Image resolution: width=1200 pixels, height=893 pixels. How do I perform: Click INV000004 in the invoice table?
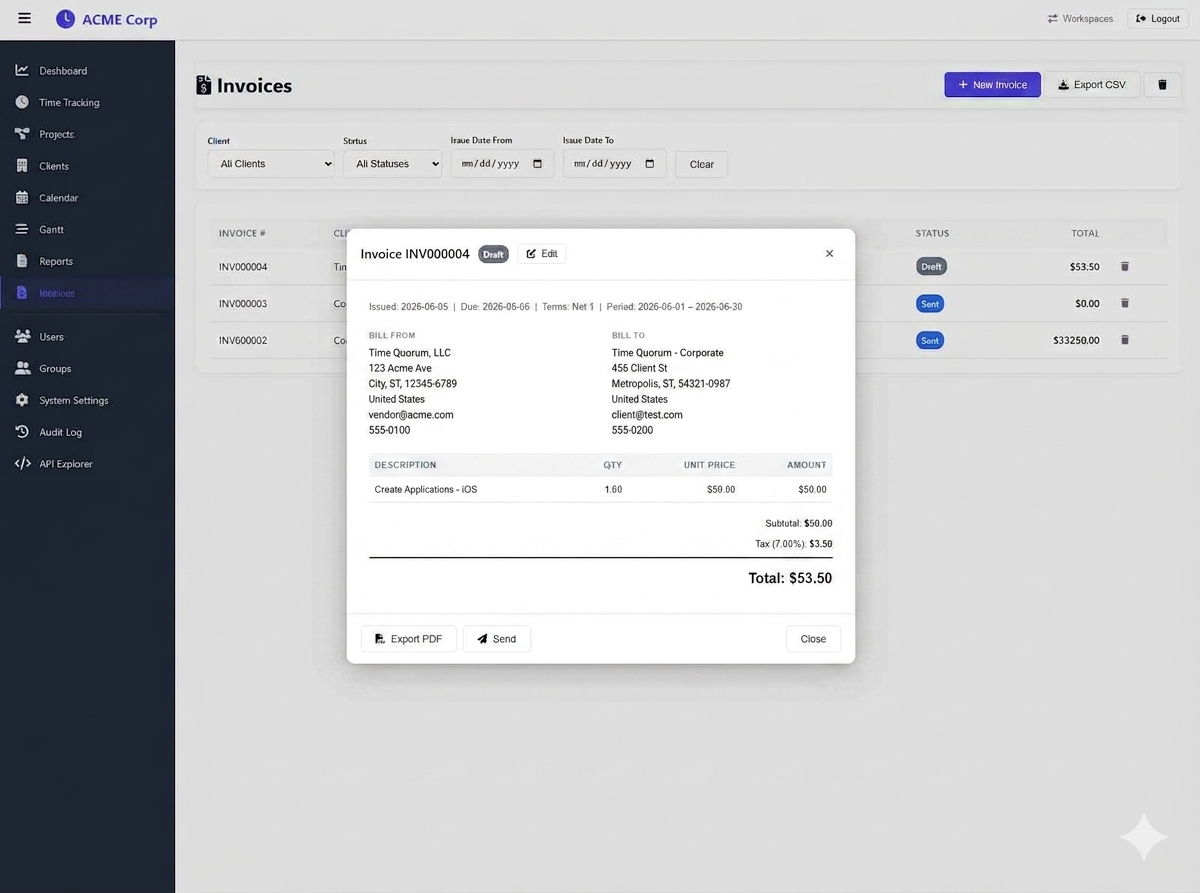243,267
